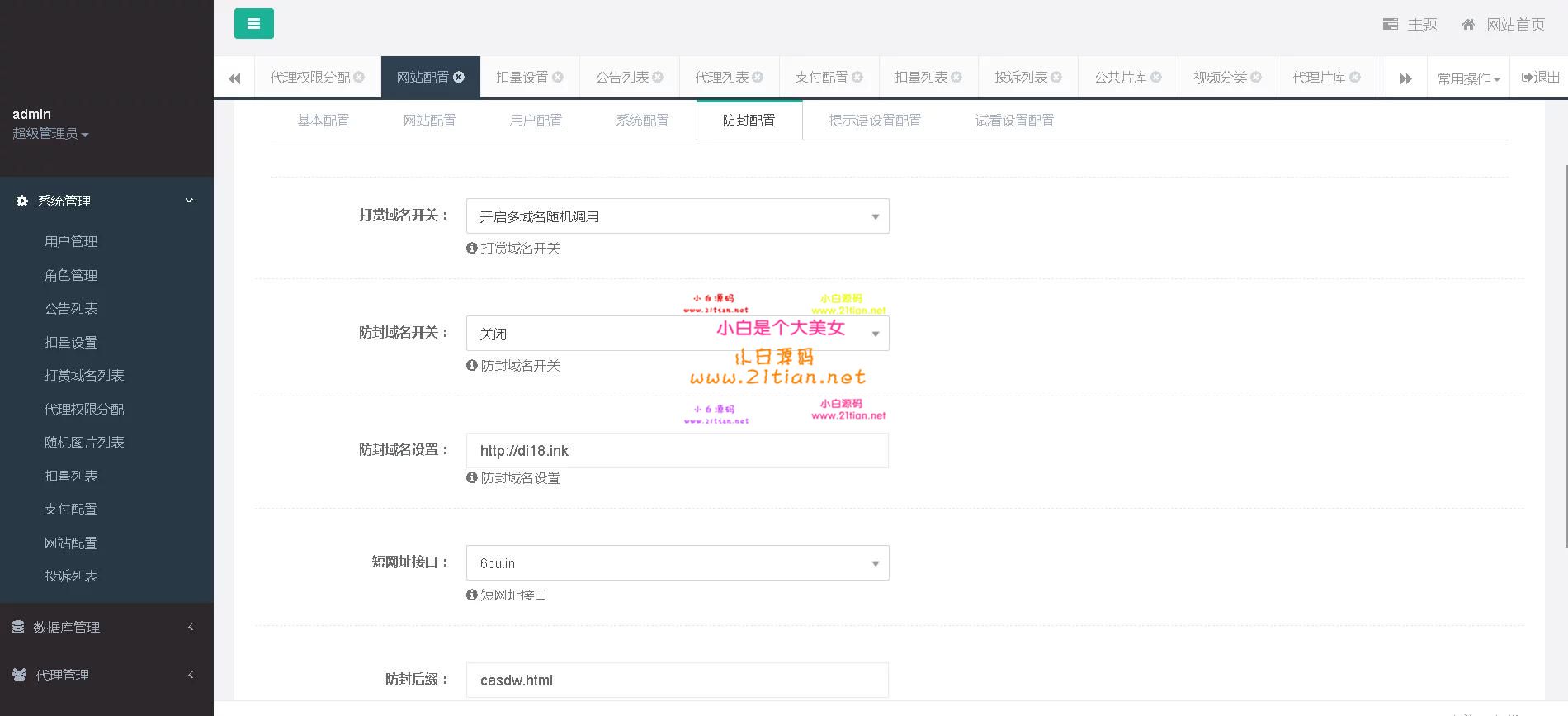Click info icon beside 短网址接口 hint
Viewport: 1568px width, 716px height.
pyautogui.click(x=472, y=595)
